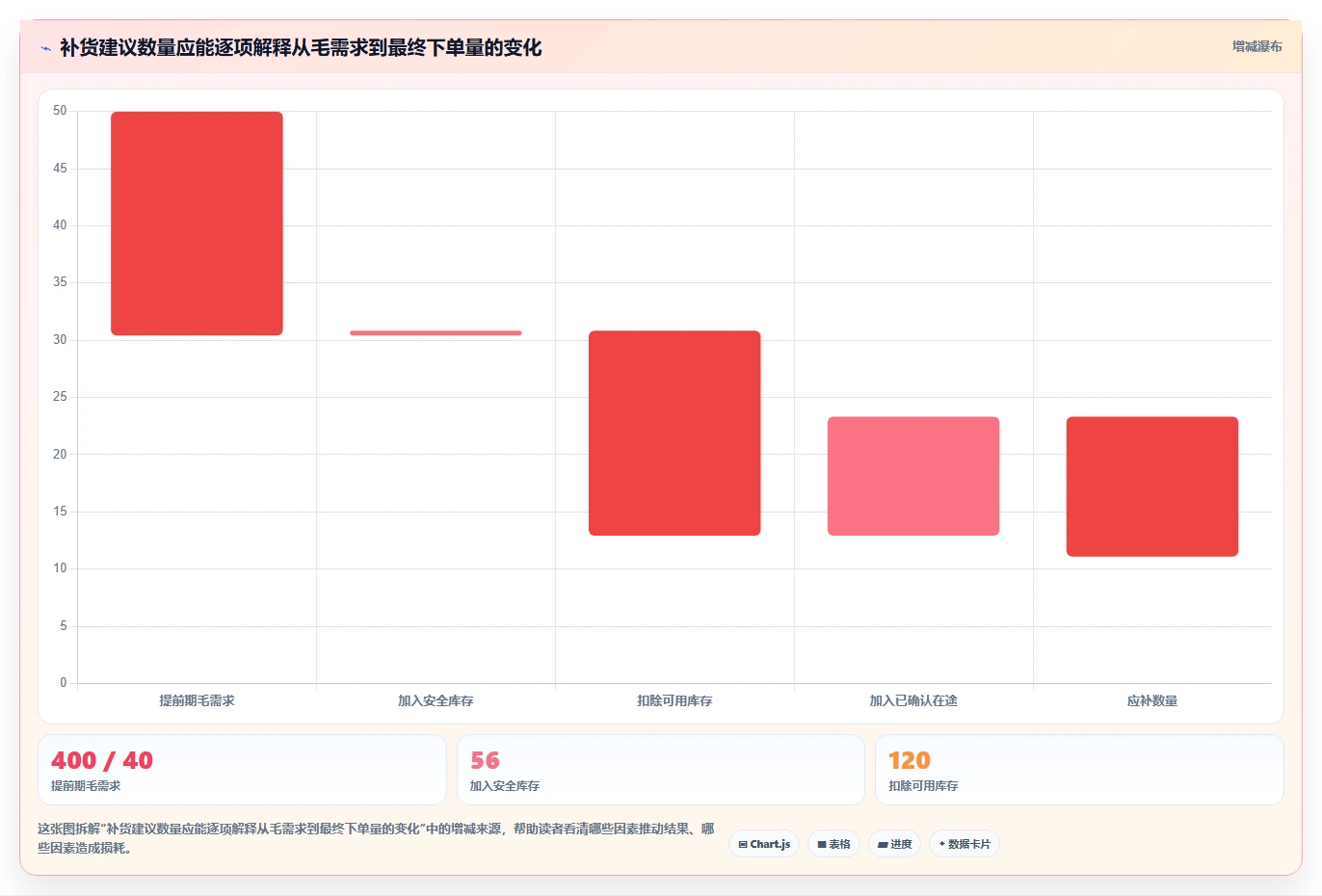Click the pink 加入已确认在途 bar
This screenshot has width=1322, height=896.
coord(913,476)
